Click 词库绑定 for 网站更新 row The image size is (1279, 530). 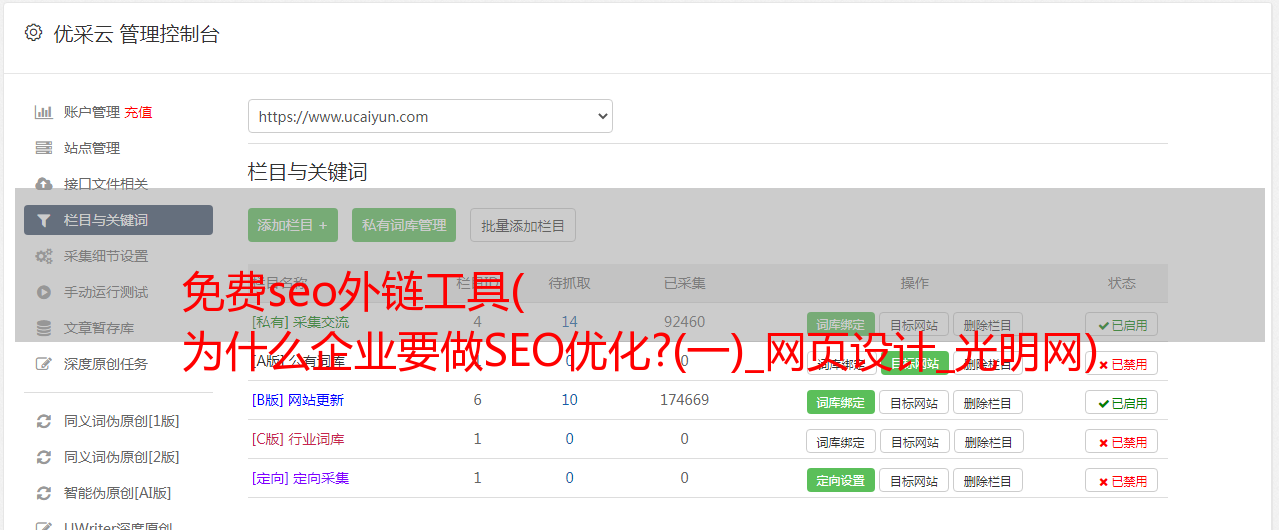(841, 403)
